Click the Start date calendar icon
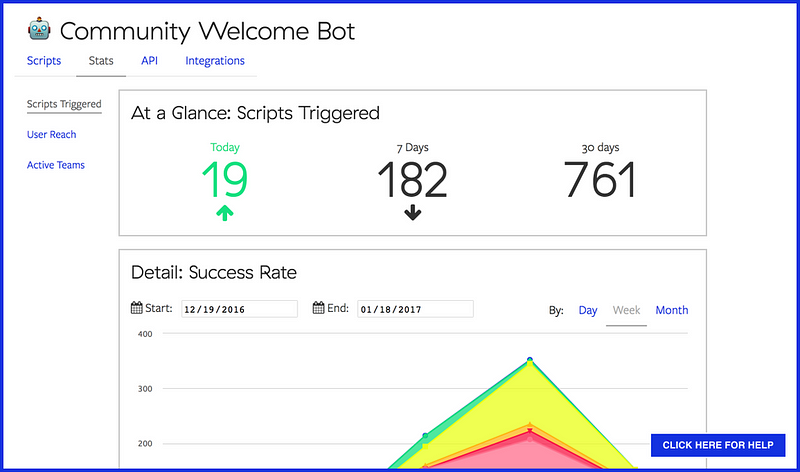The height and width of the screenshot is (472, 800). click(x=136, y=308)
